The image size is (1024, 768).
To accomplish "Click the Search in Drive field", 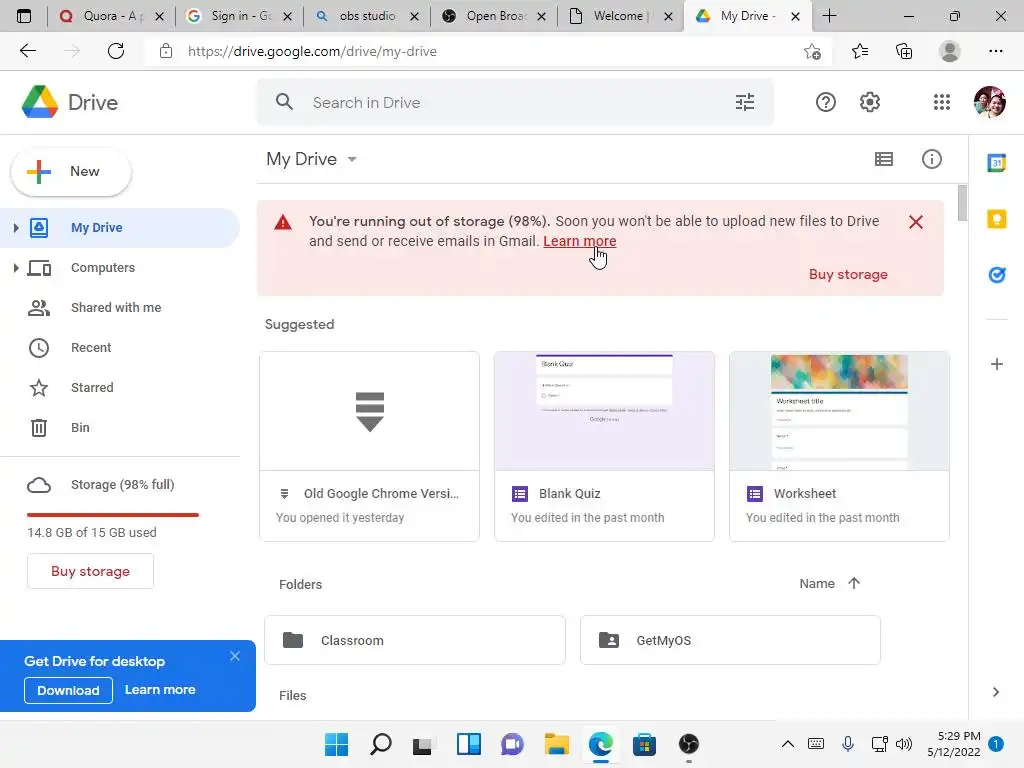I will pos(515,102).
